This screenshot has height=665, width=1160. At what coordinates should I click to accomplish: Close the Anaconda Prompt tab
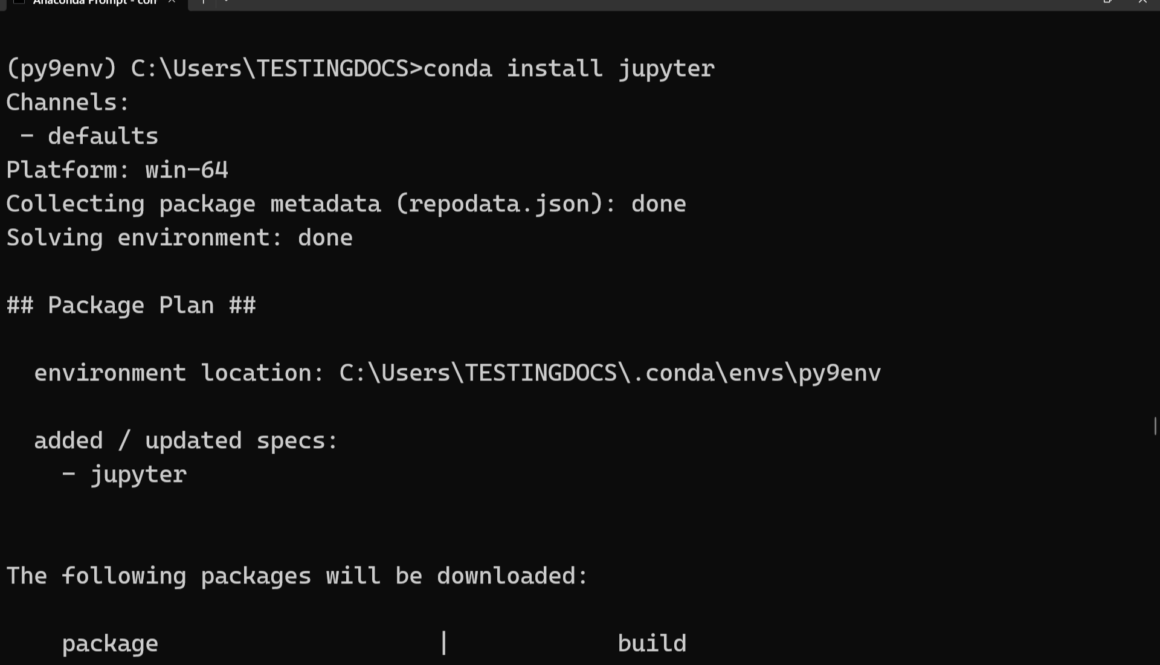point(171,2)
